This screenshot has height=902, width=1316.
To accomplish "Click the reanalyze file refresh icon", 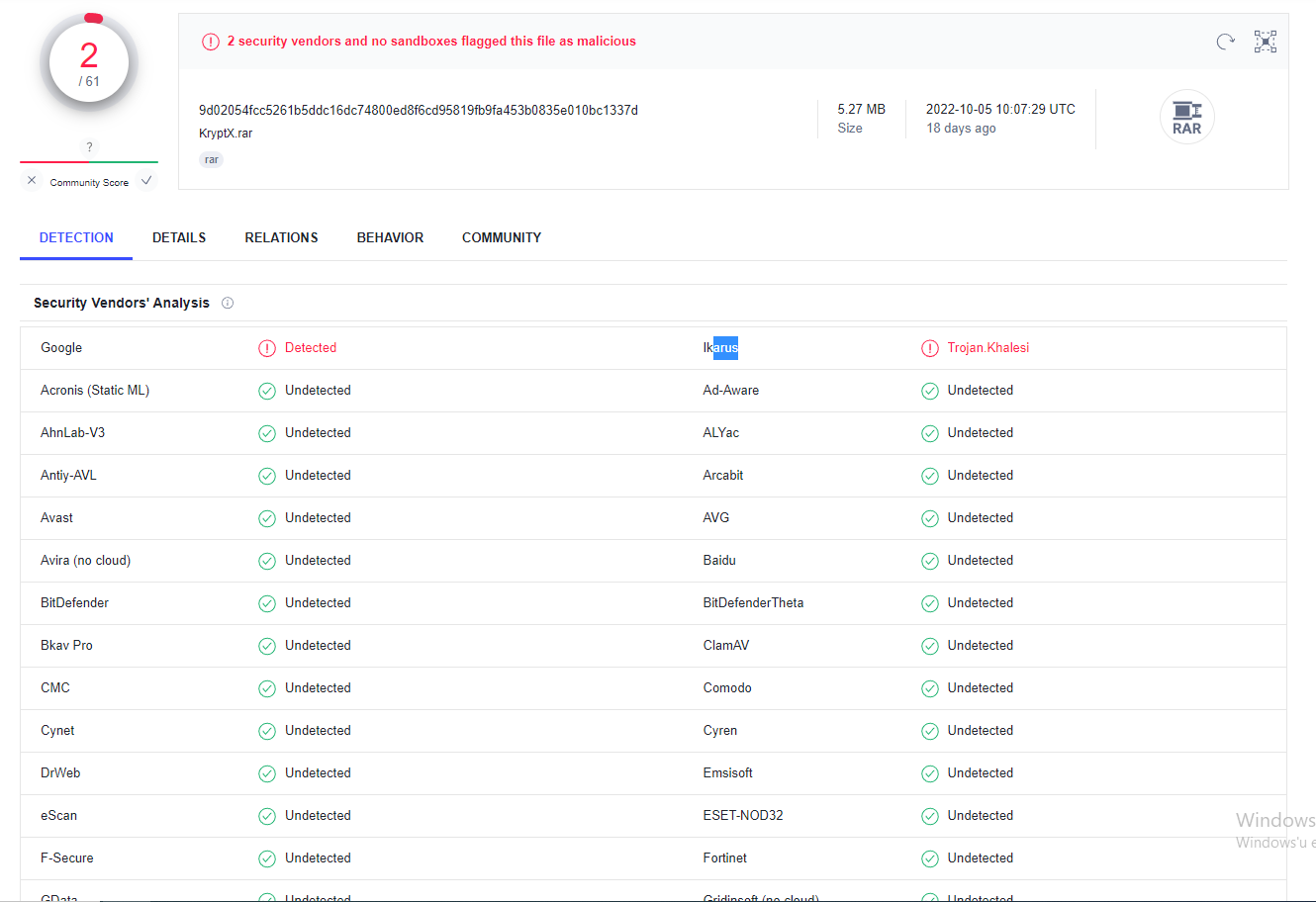I will (x=1225, y=42).
